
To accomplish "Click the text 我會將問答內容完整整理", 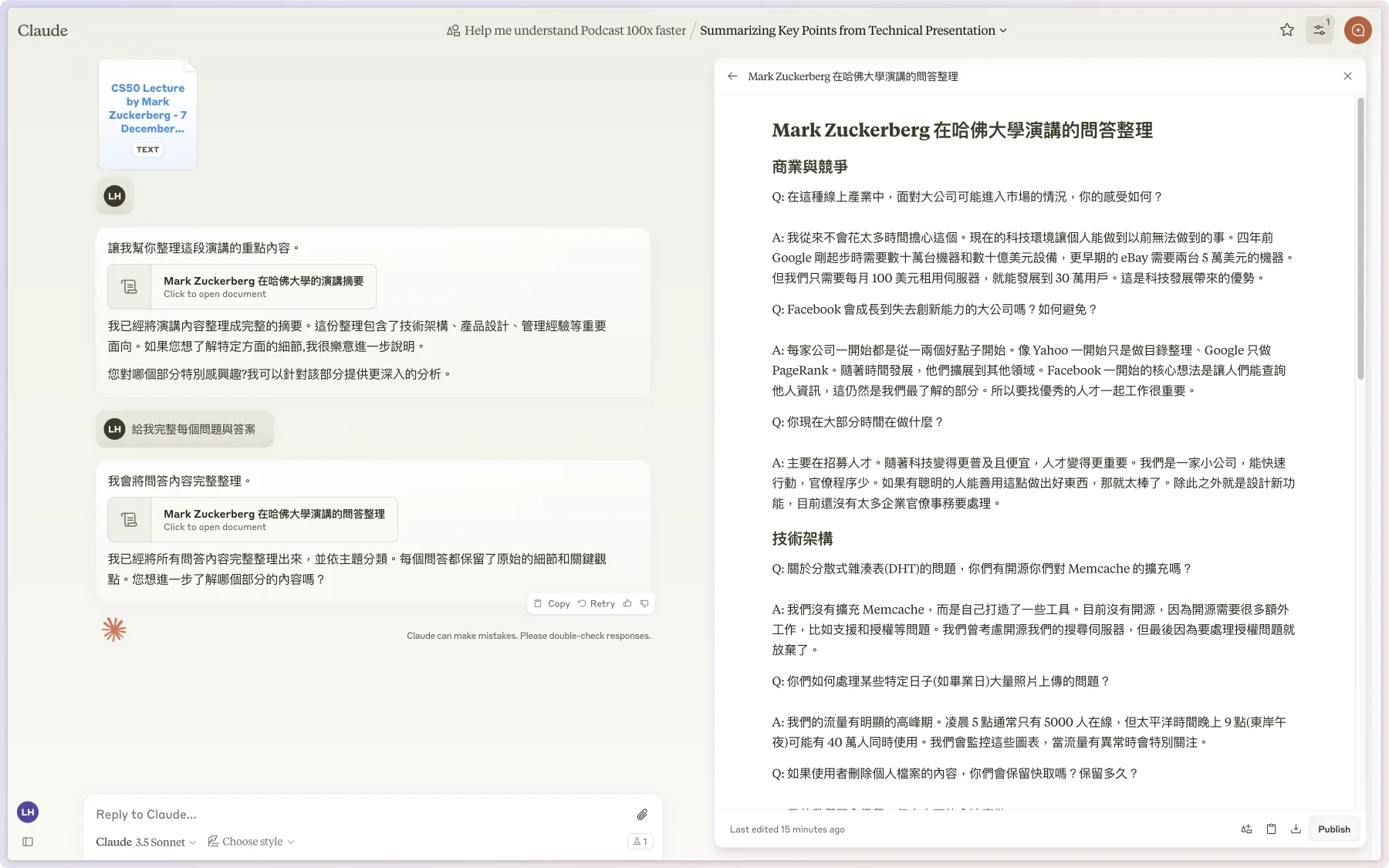I will (180, 481).
